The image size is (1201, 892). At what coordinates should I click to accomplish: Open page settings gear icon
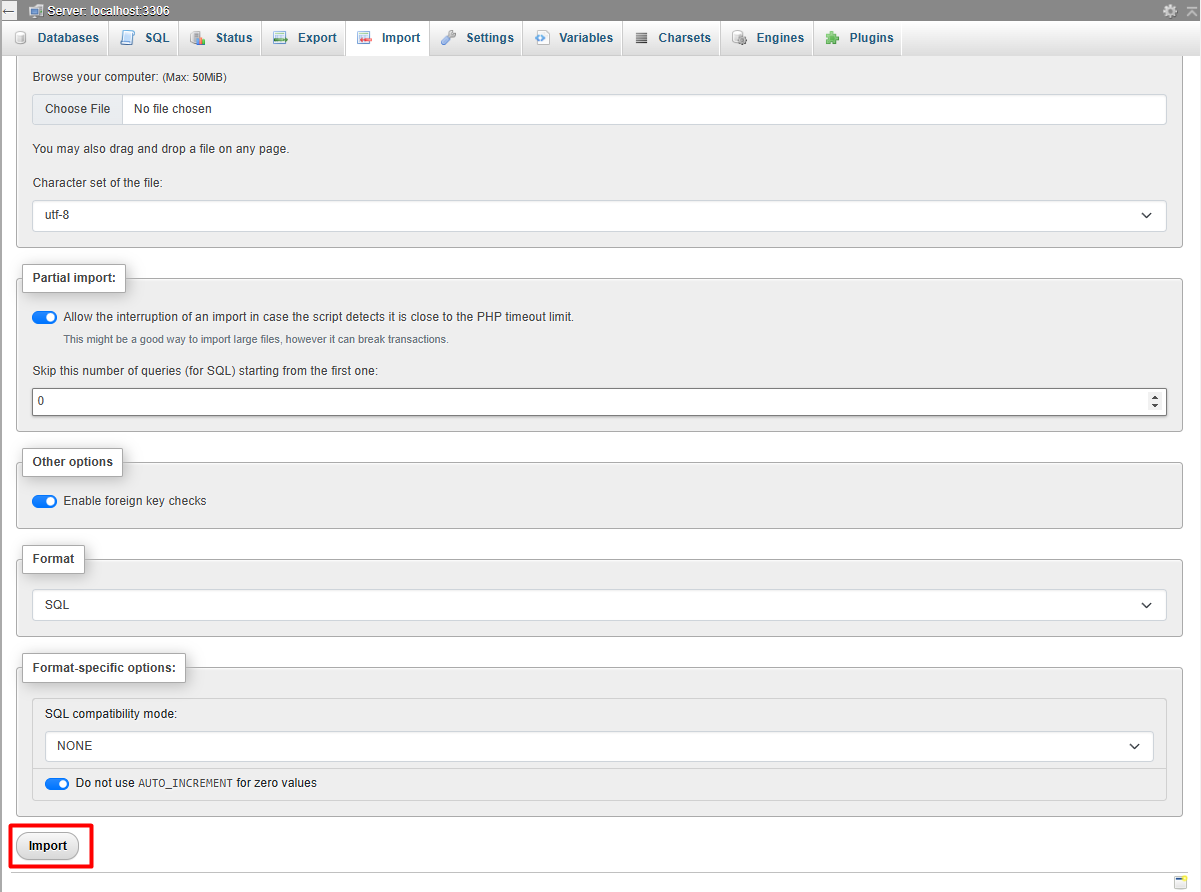1170,10
